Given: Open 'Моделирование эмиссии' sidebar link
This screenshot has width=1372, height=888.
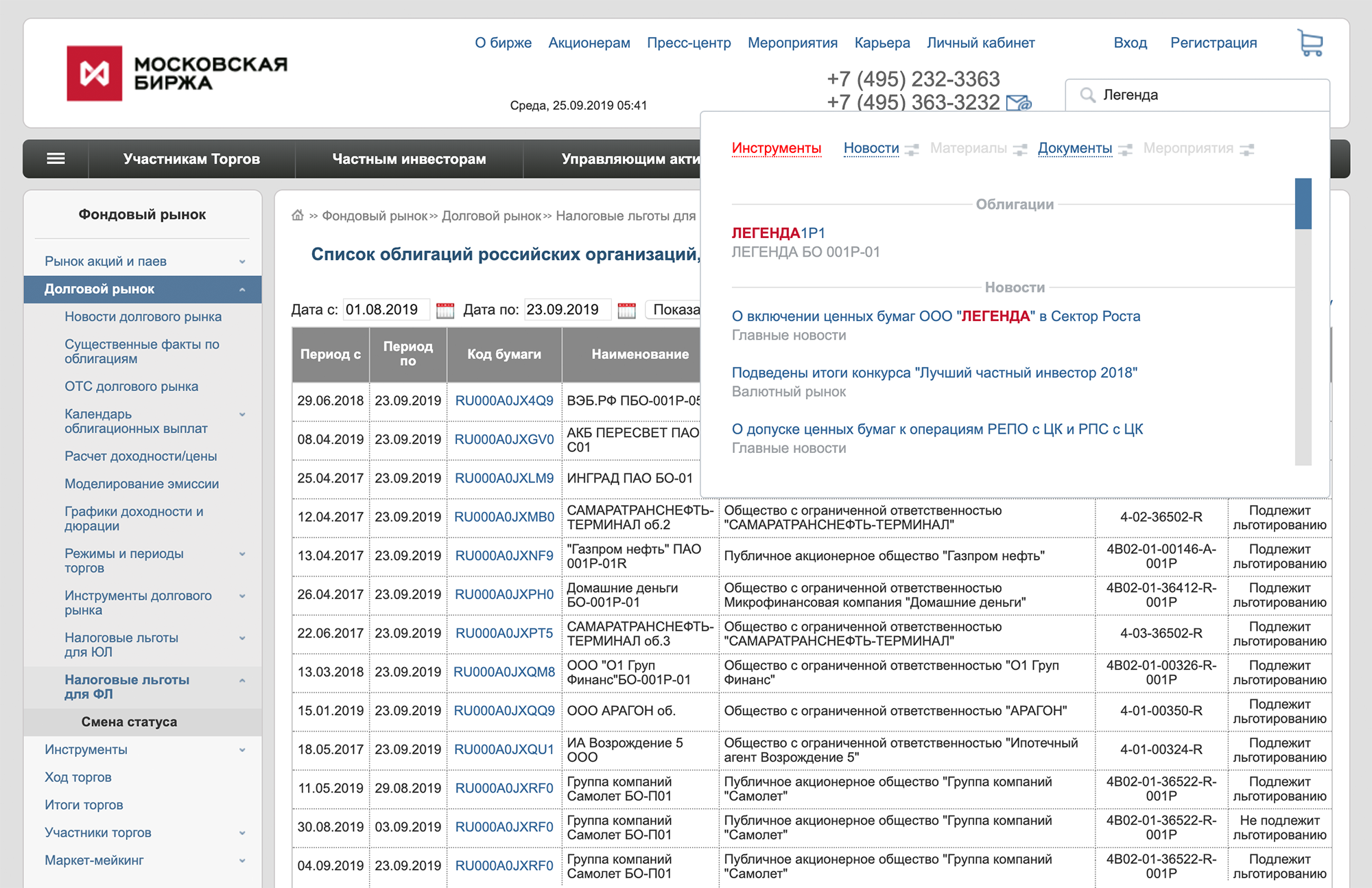Looking at the screenshot, I should pyautogui.click(x=141, y=484).
